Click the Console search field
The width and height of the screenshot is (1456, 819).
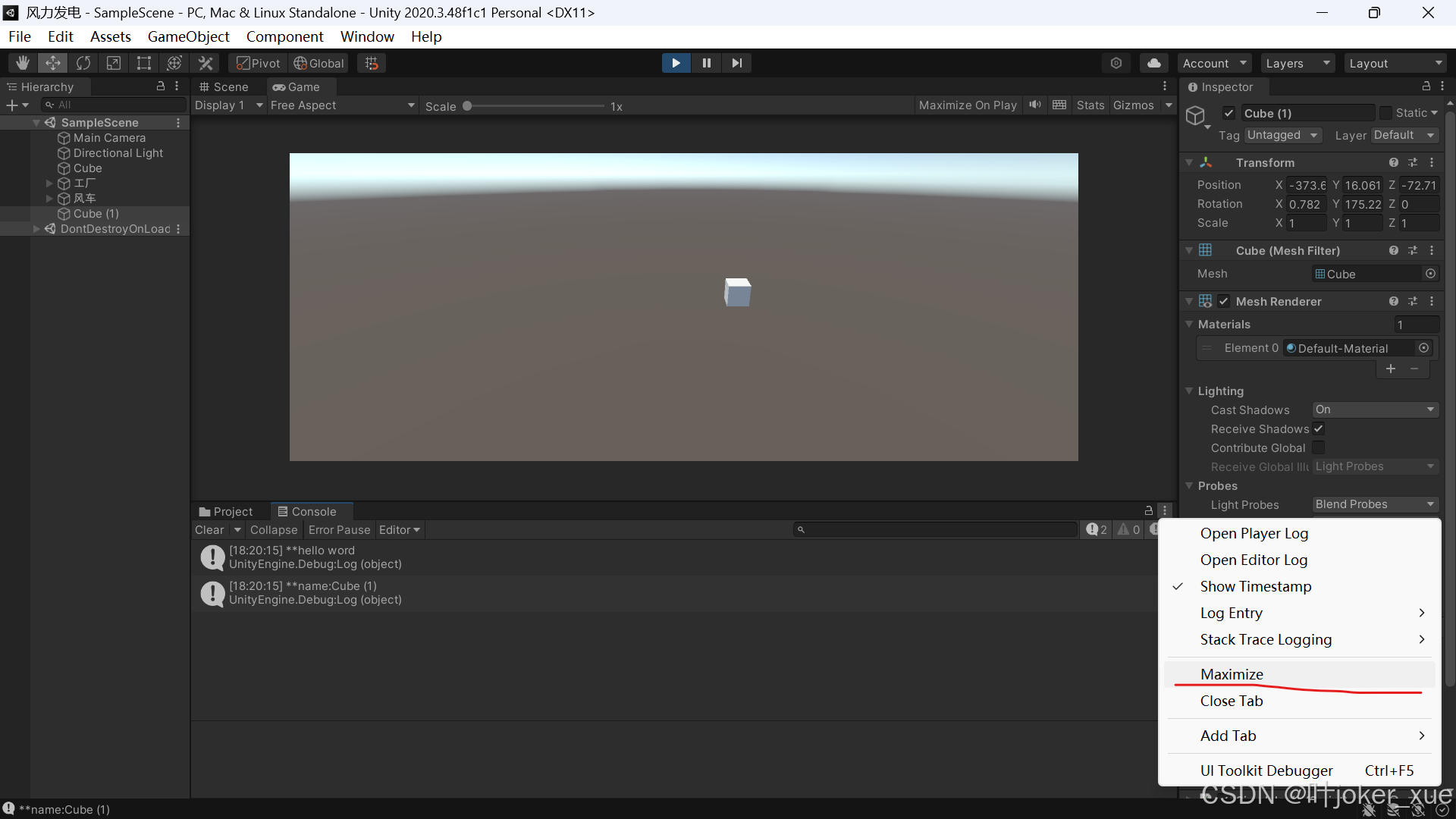point(933,529)
